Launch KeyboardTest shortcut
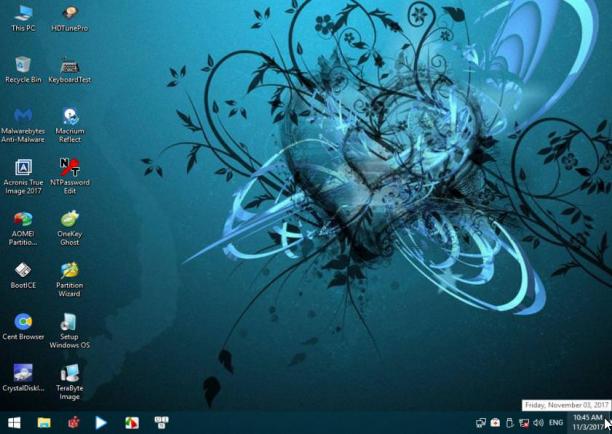The width and height of the screenshot is (612, 434). click(69, 70)
